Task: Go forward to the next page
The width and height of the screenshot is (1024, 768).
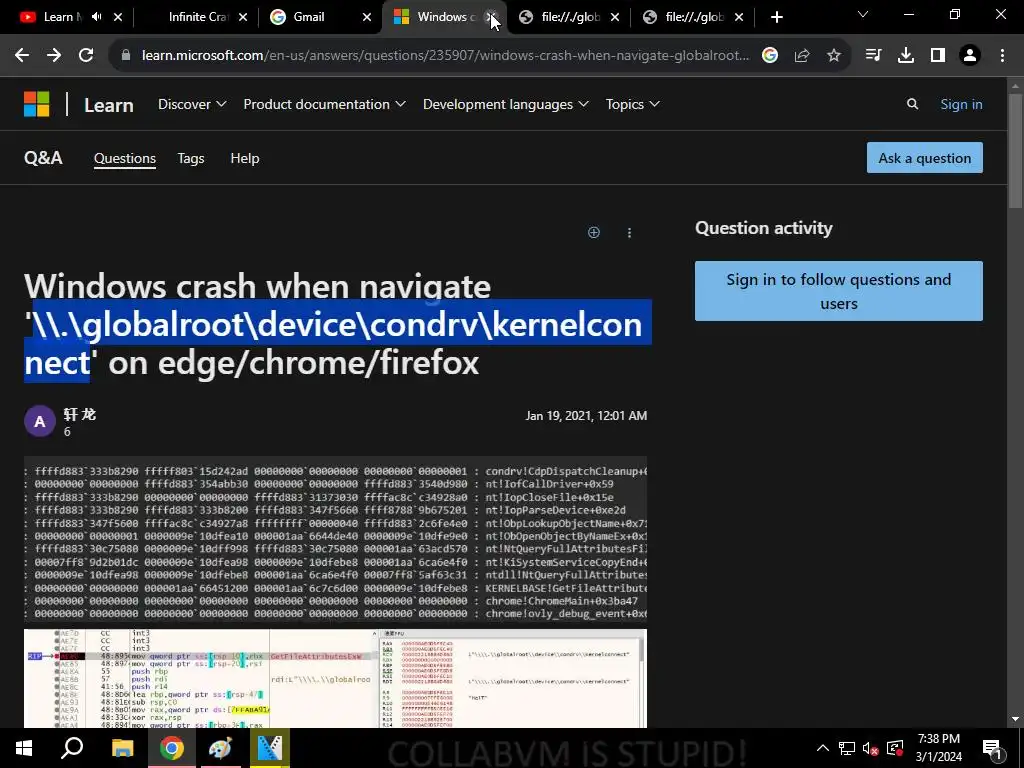Action: (54, 56)
